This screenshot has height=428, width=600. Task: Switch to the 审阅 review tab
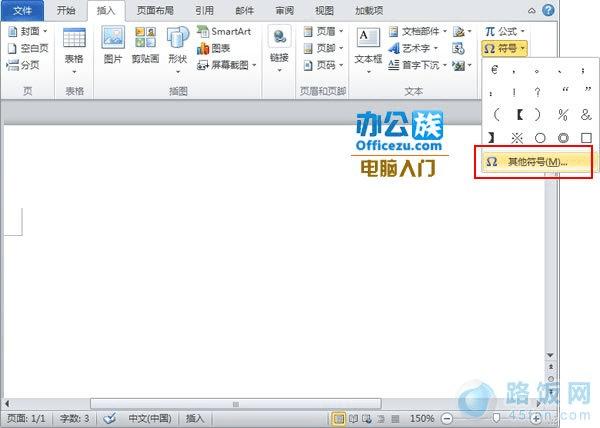(285, 10)
